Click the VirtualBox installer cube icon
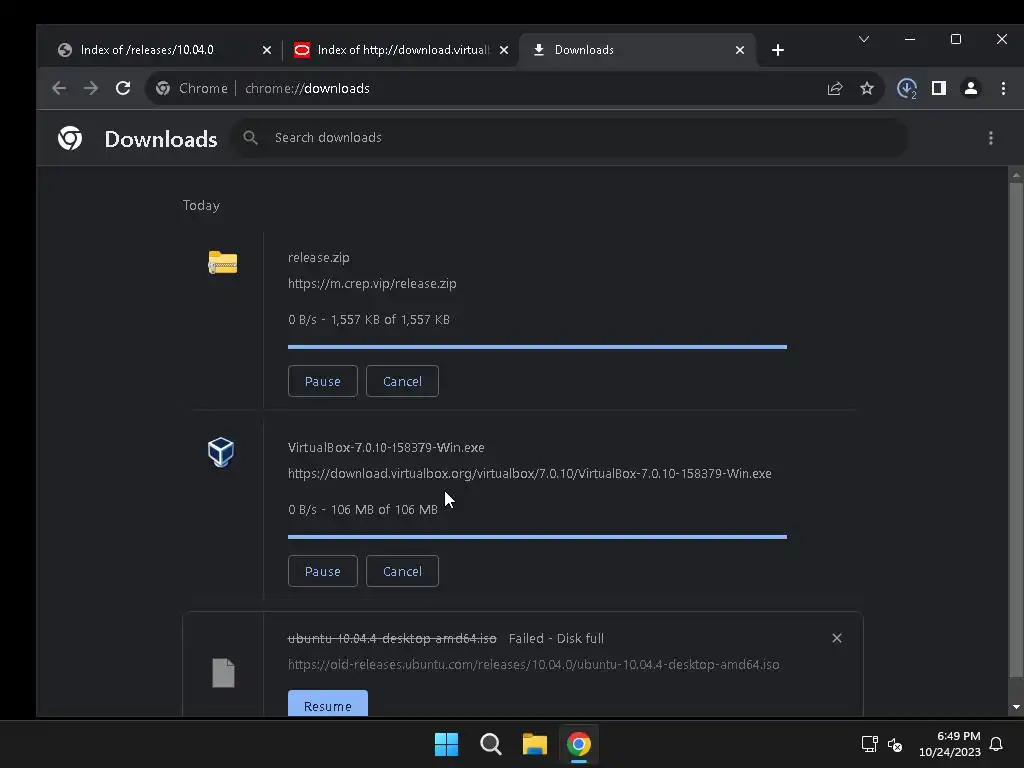Image resolution: width=1024 pixels, height=768 pixels. coord(221,452)
